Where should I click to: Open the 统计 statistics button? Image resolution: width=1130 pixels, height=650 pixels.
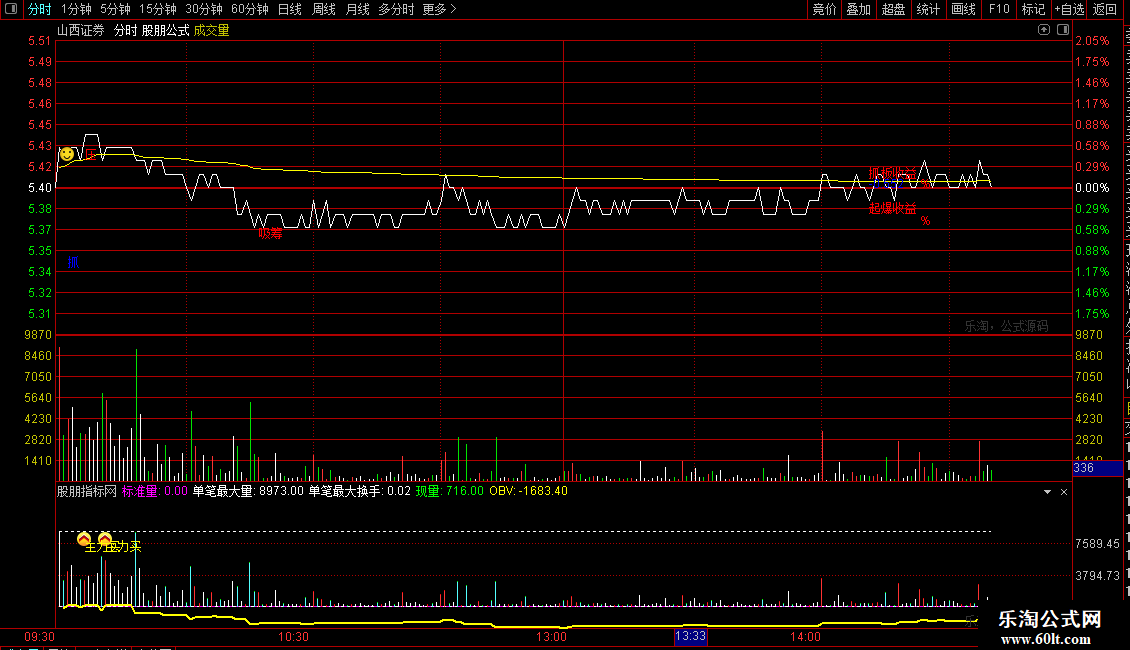point(927,9)
